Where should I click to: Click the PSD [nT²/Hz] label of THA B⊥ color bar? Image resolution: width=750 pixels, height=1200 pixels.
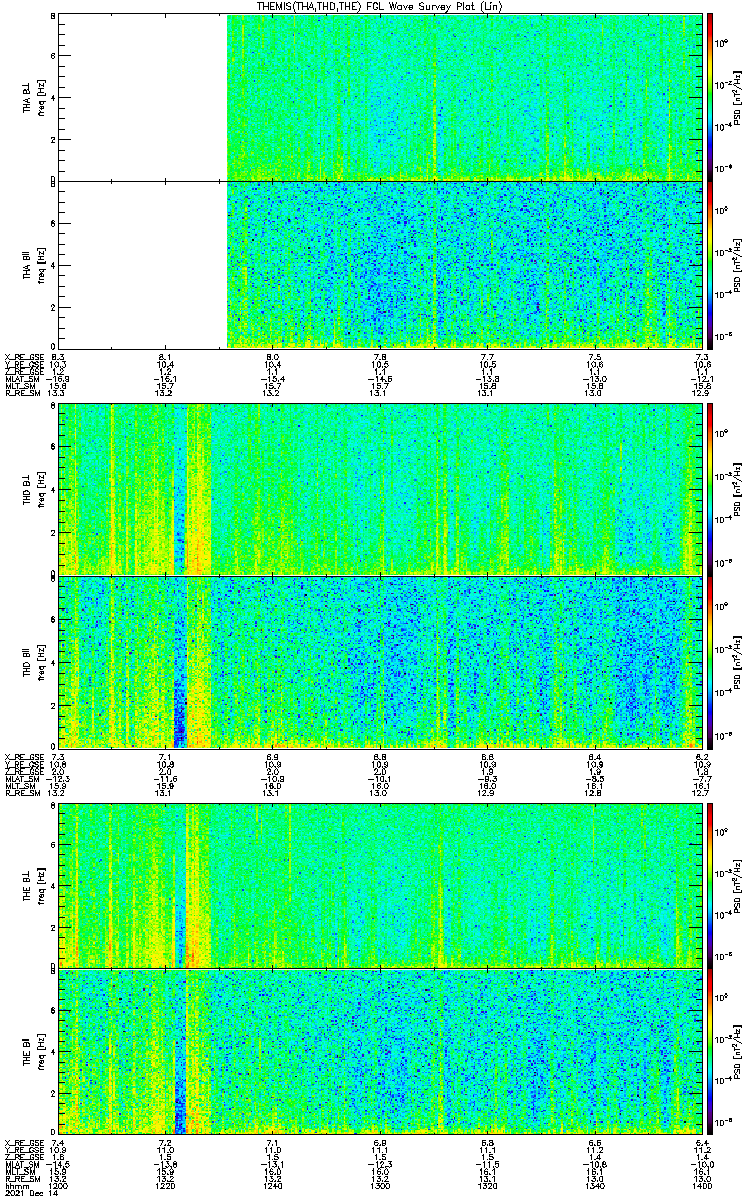[x=737, y=97]
